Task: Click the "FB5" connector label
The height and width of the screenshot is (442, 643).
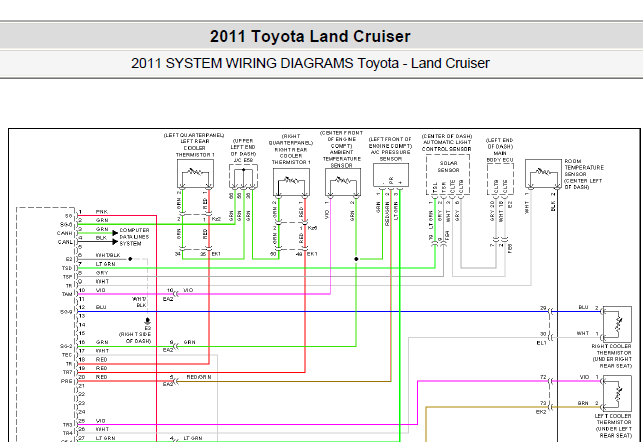Action: pos(511,248)
